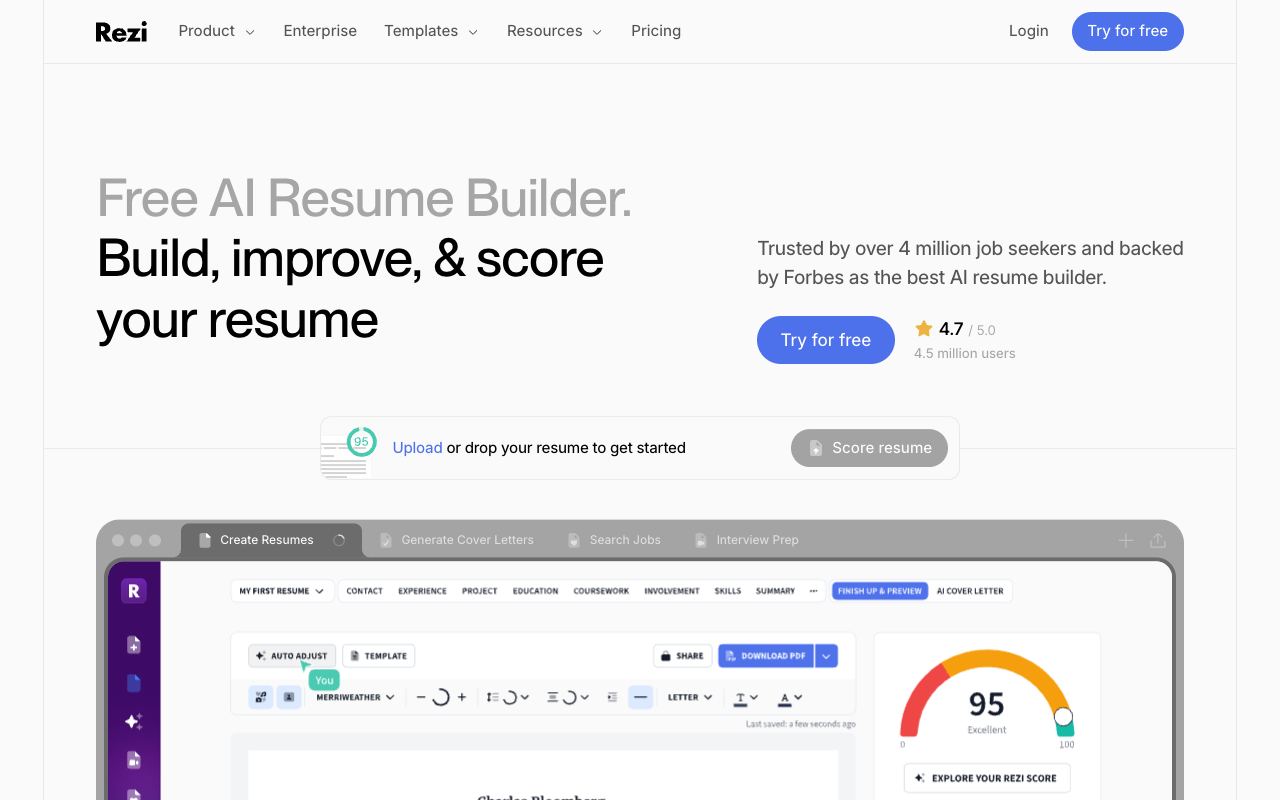Open the Enterprise page
This screenshot has height=800, width=1280.
pyautogui.click(x=320, y=31)
